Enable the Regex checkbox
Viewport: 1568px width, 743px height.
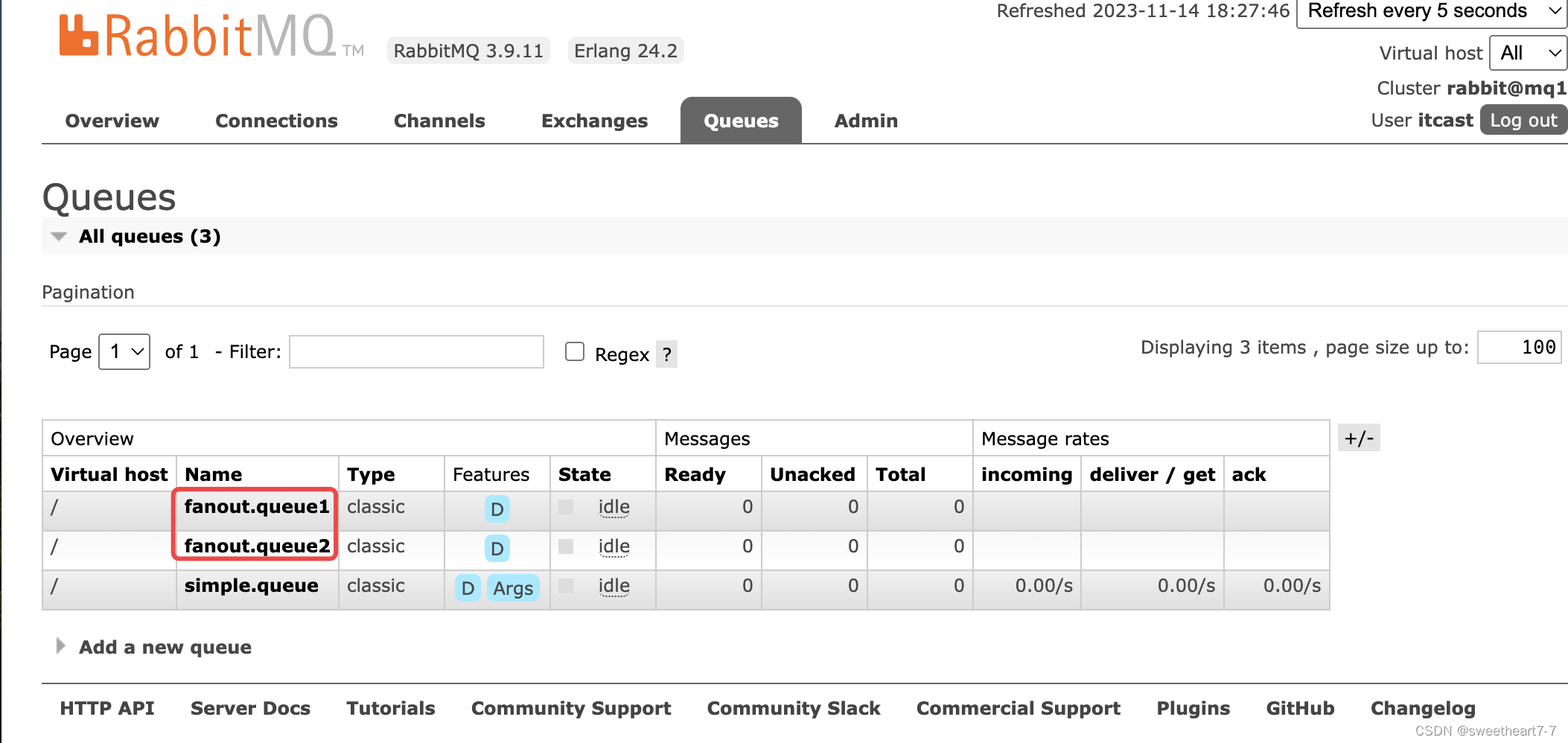pyautogui.click(x=575, y=351)
